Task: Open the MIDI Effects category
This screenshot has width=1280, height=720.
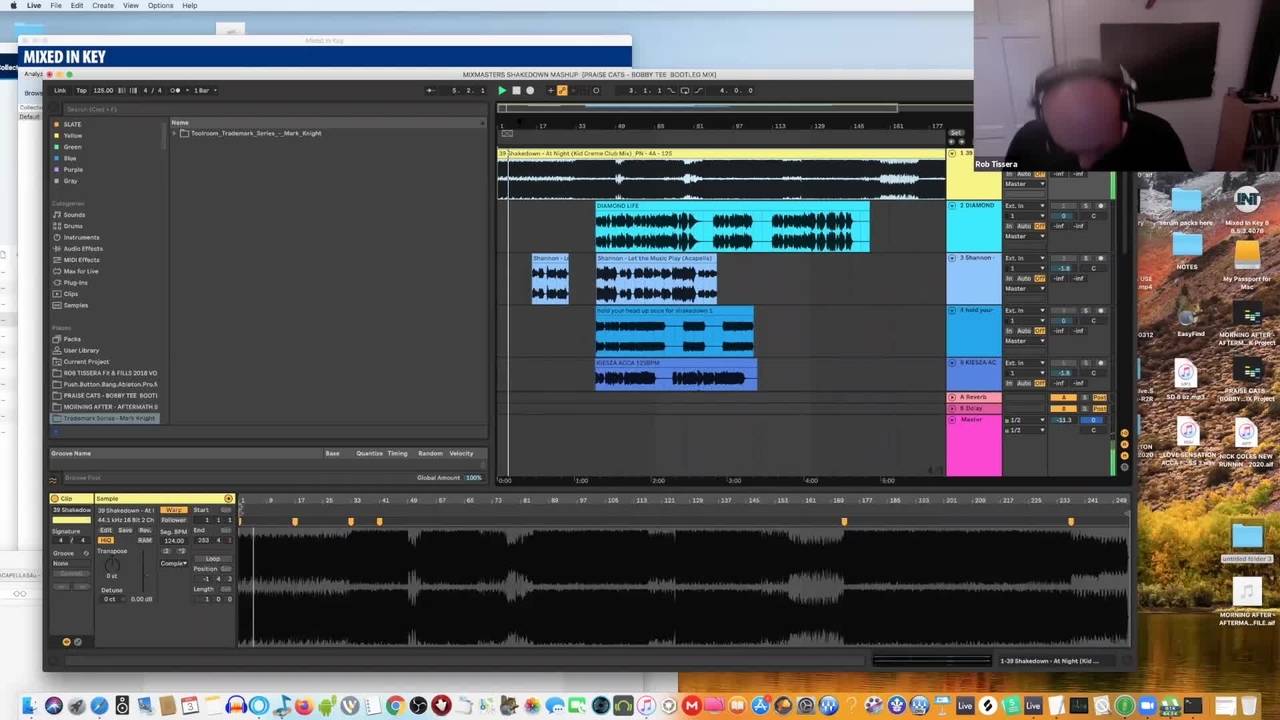Action: [81, 260]
